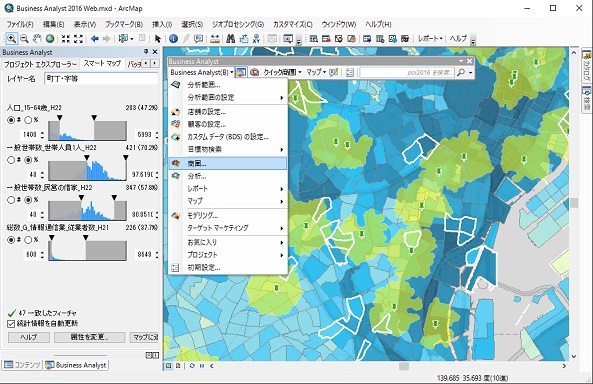Click the レイヤー名 input field
The height and width of the screenshot is (384, 593).
(101, 79)
